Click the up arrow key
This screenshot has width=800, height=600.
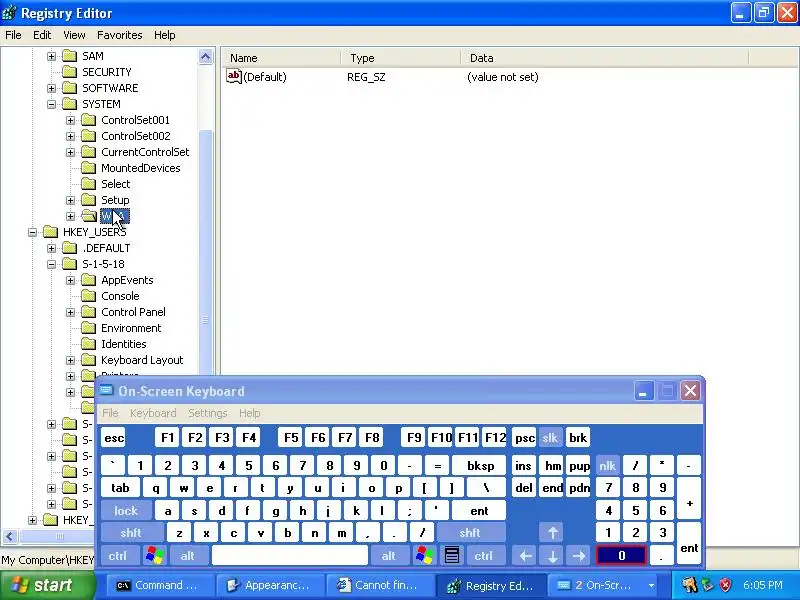(553, 533)
